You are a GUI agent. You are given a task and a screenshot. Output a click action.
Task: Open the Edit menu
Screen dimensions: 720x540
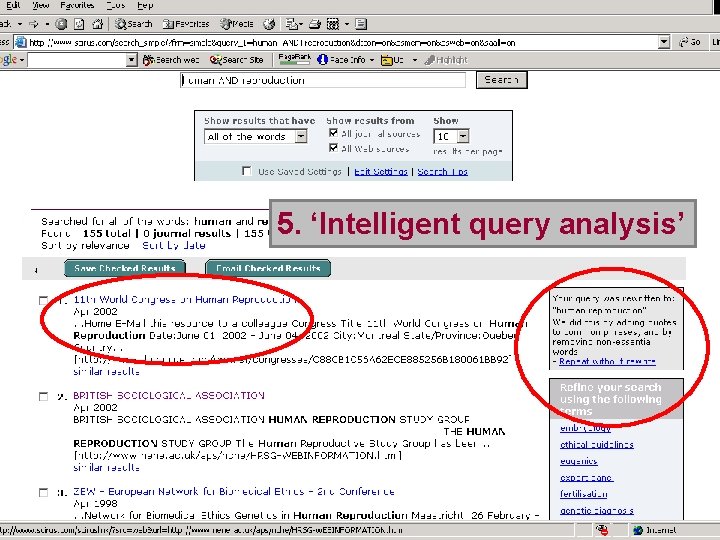coord(13,5)
